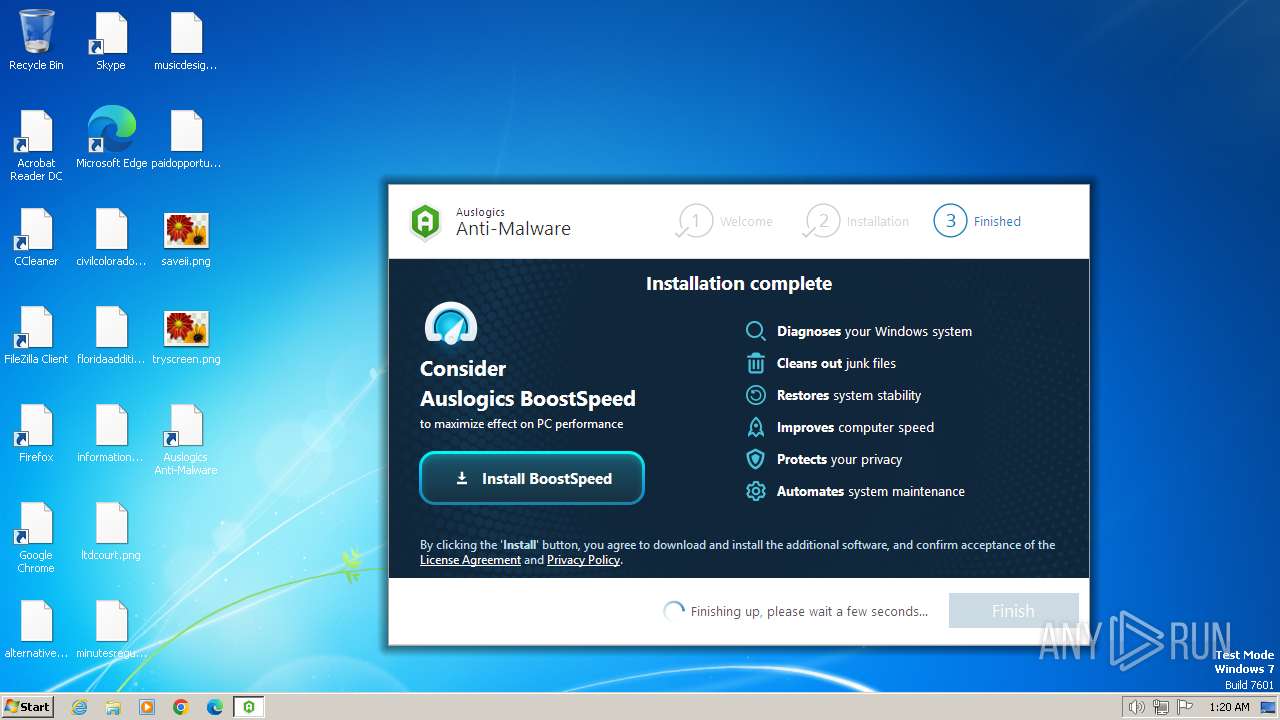Open the License Agreement link
The image size is (1280, 720).
470,560
